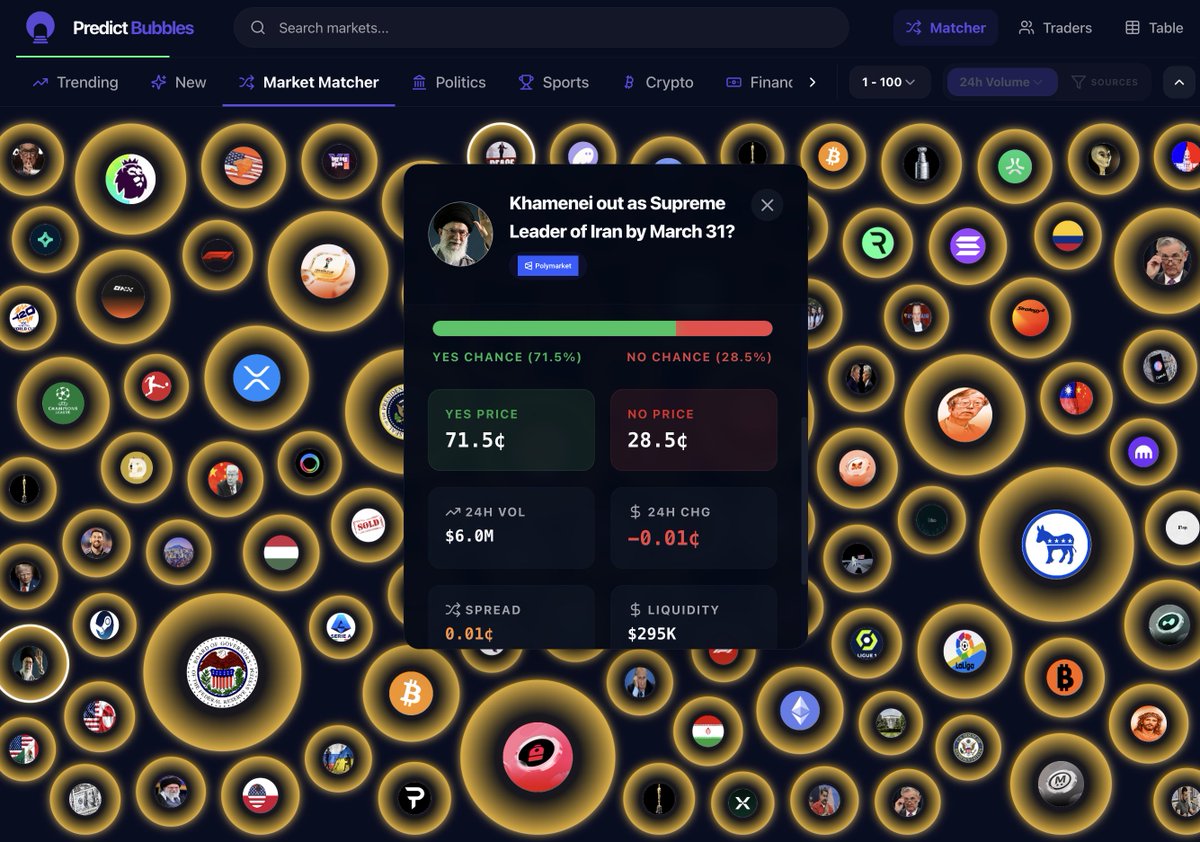Open the Traders view
Screen dimensions: 1200x842
click(1055, 28)
